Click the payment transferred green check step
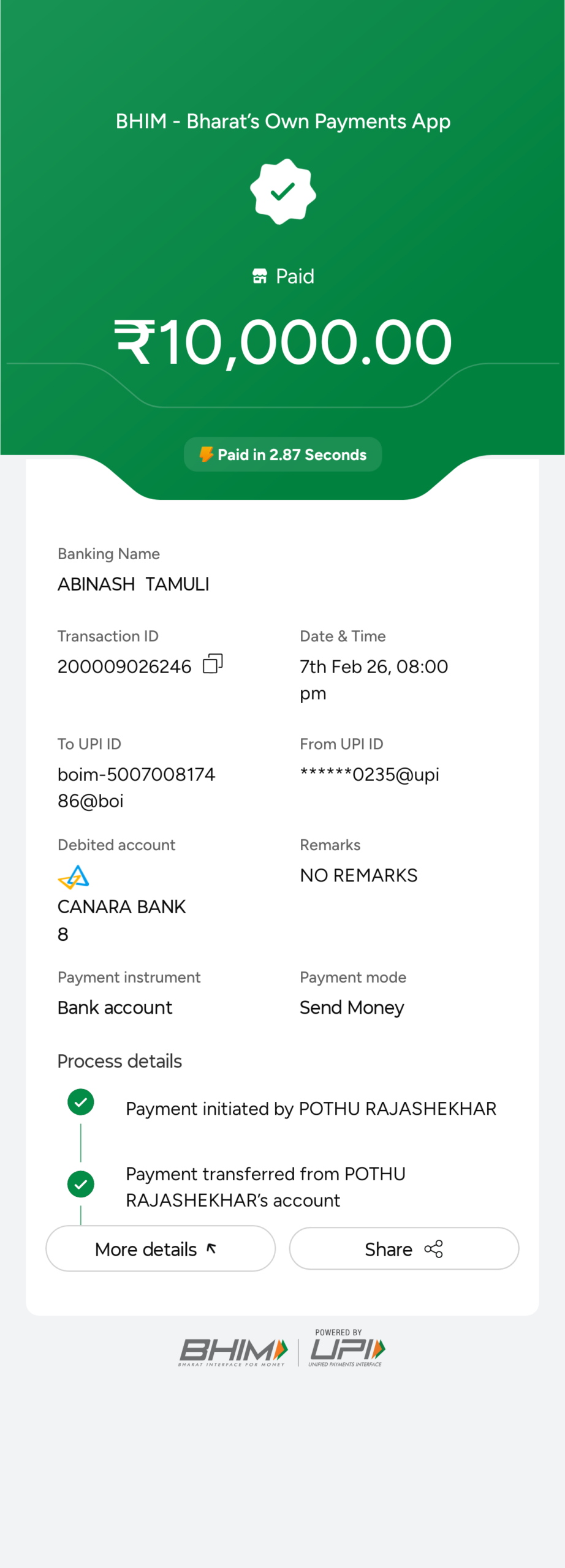 (81, 1184)
